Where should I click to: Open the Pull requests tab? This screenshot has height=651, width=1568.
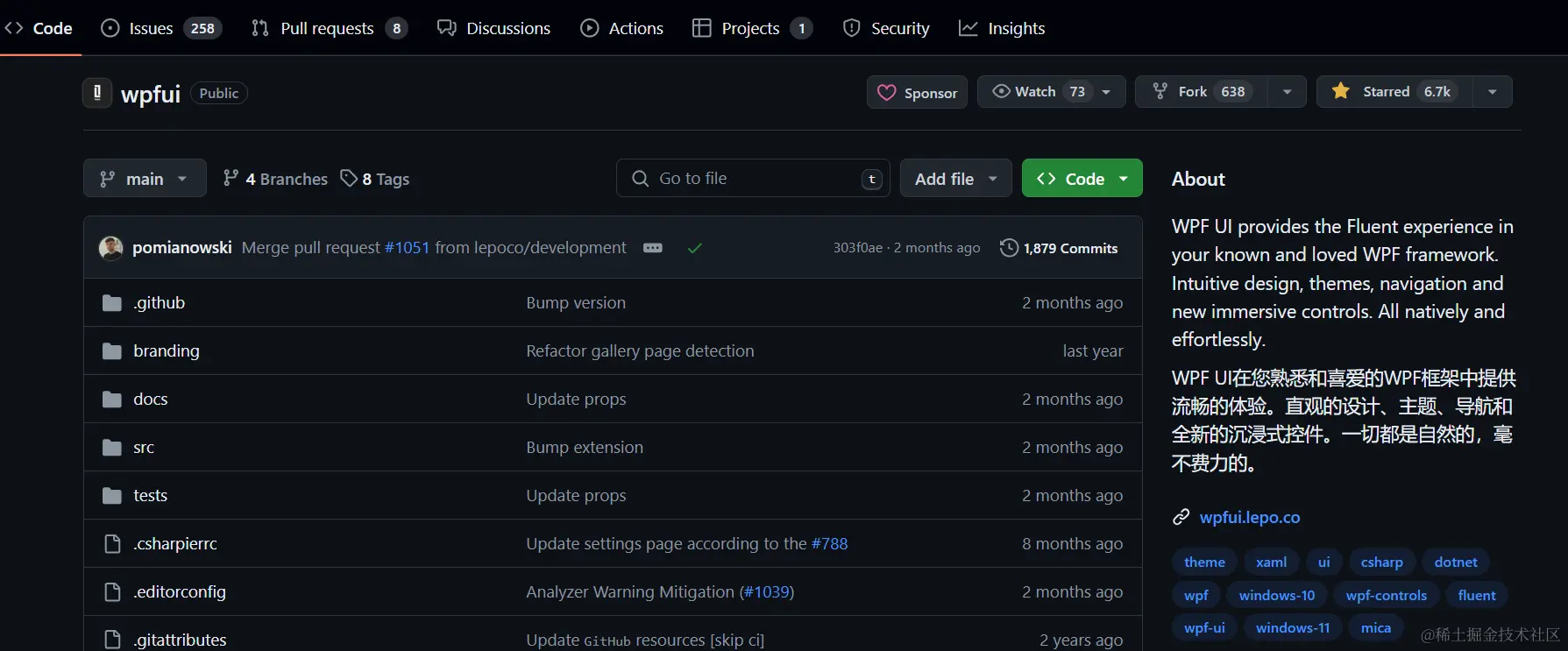click(x=329, y=28)
